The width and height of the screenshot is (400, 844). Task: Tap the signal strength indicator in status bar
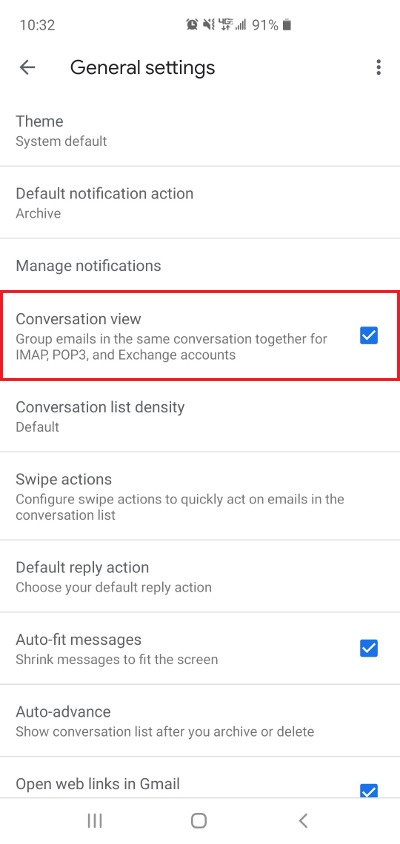tap(241, 25)
